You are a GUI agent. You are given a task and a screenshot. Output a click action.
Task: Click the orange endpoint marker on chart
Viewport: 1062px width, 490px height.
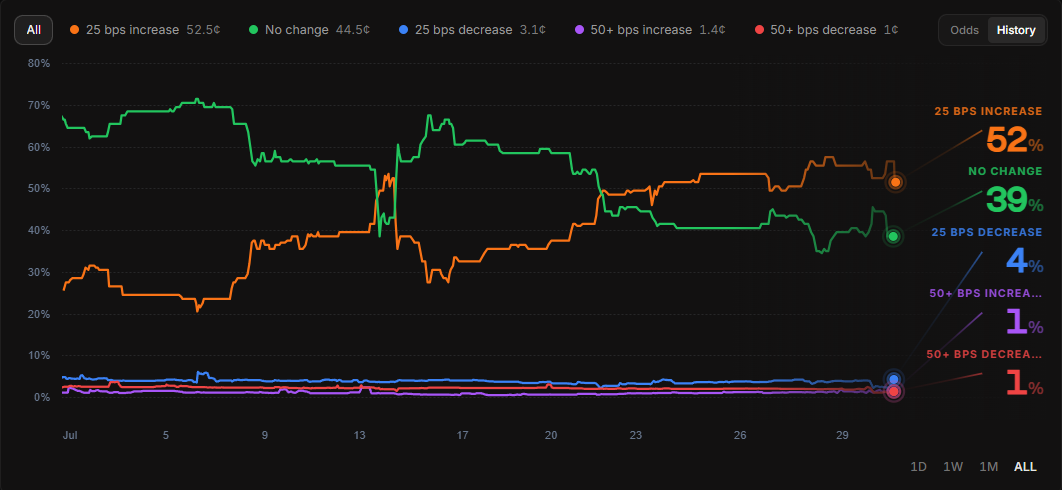point(895,182)
